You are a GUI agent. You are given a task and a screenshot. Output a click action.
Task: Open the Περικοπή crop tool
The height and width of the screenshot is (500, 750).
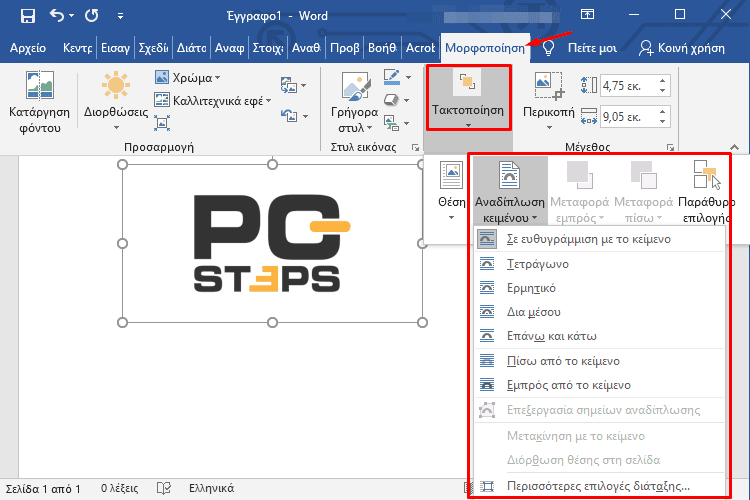coord(549,101)
